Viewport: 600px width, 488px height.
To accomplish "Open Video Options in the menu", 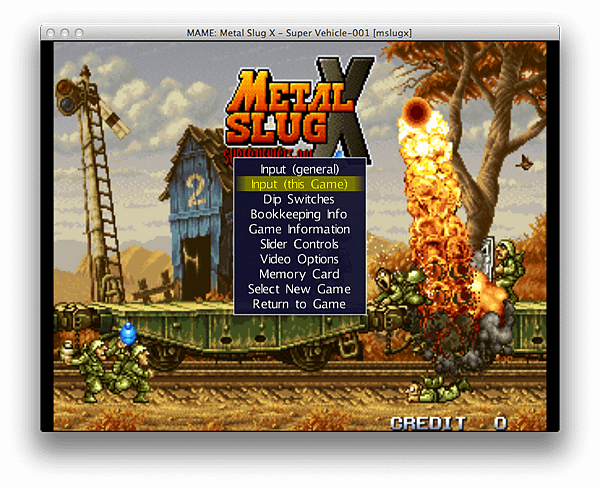I will pos(299,259).
